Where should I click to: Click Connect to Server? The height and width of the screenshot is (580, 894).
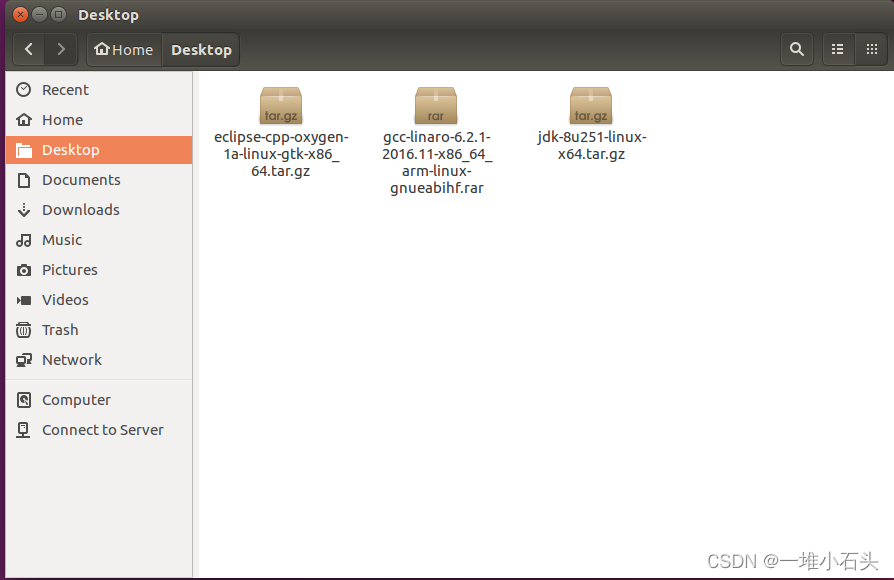point(102,430)
